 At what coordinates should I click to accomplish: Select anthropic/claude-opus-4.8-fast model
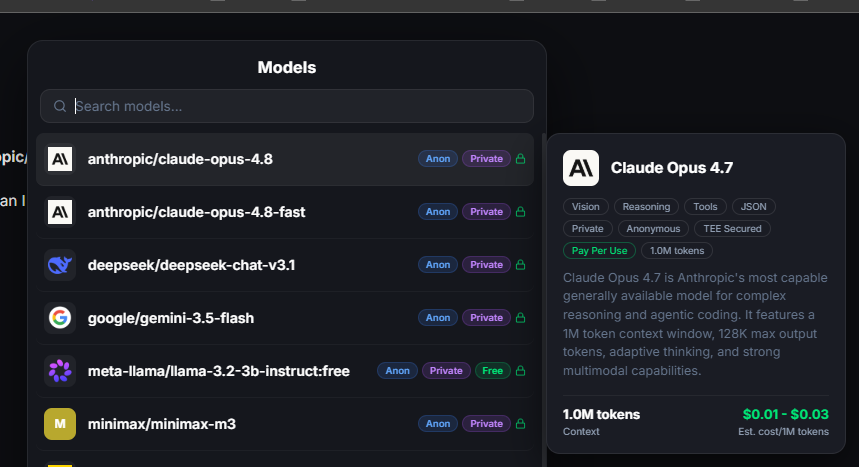[x=285, y=212]
